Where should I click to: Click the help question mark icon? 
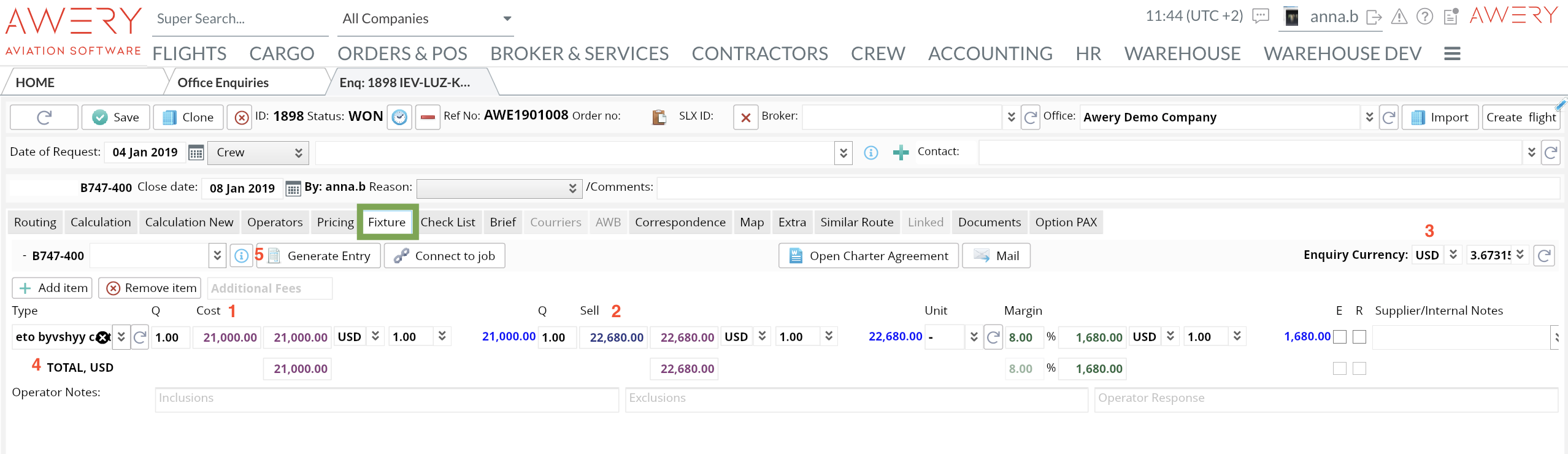pyautogui.click(x=1424, y=17)
